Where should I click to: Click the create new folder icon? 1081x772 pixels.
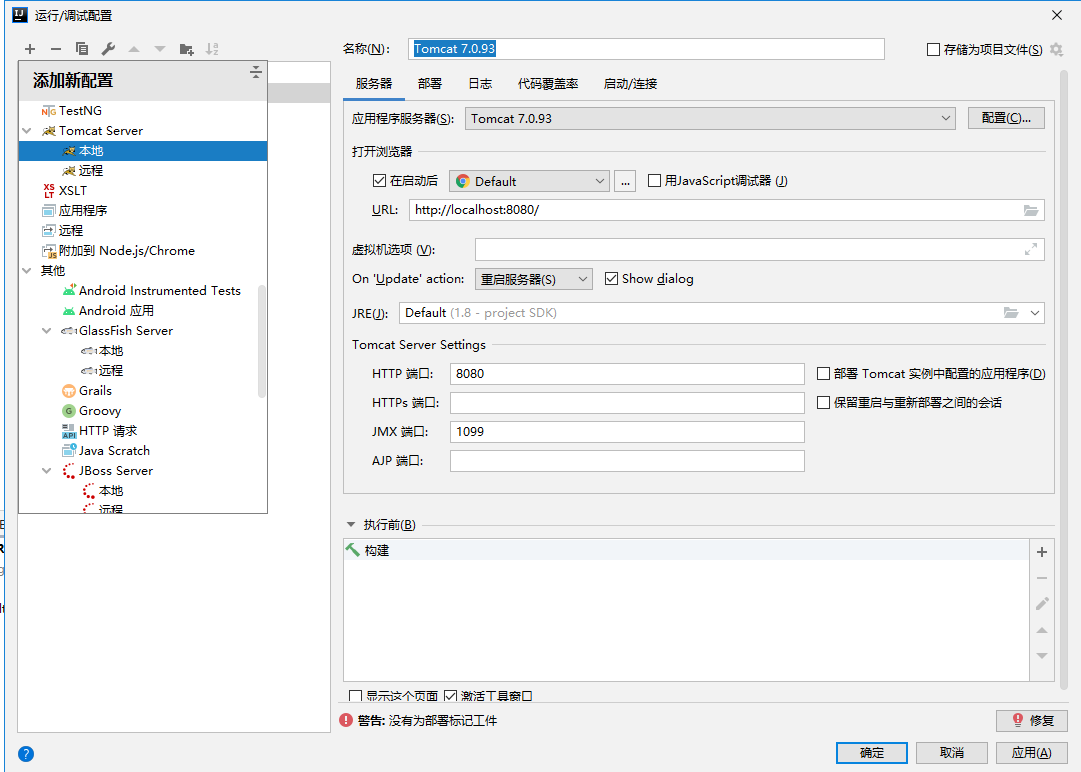[x=186, y=49]
